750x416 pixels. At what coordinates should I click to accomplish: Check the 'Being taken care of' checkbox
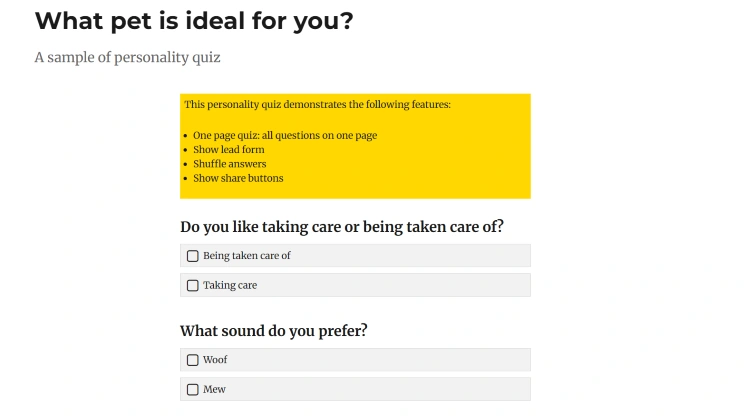point(192,256)
